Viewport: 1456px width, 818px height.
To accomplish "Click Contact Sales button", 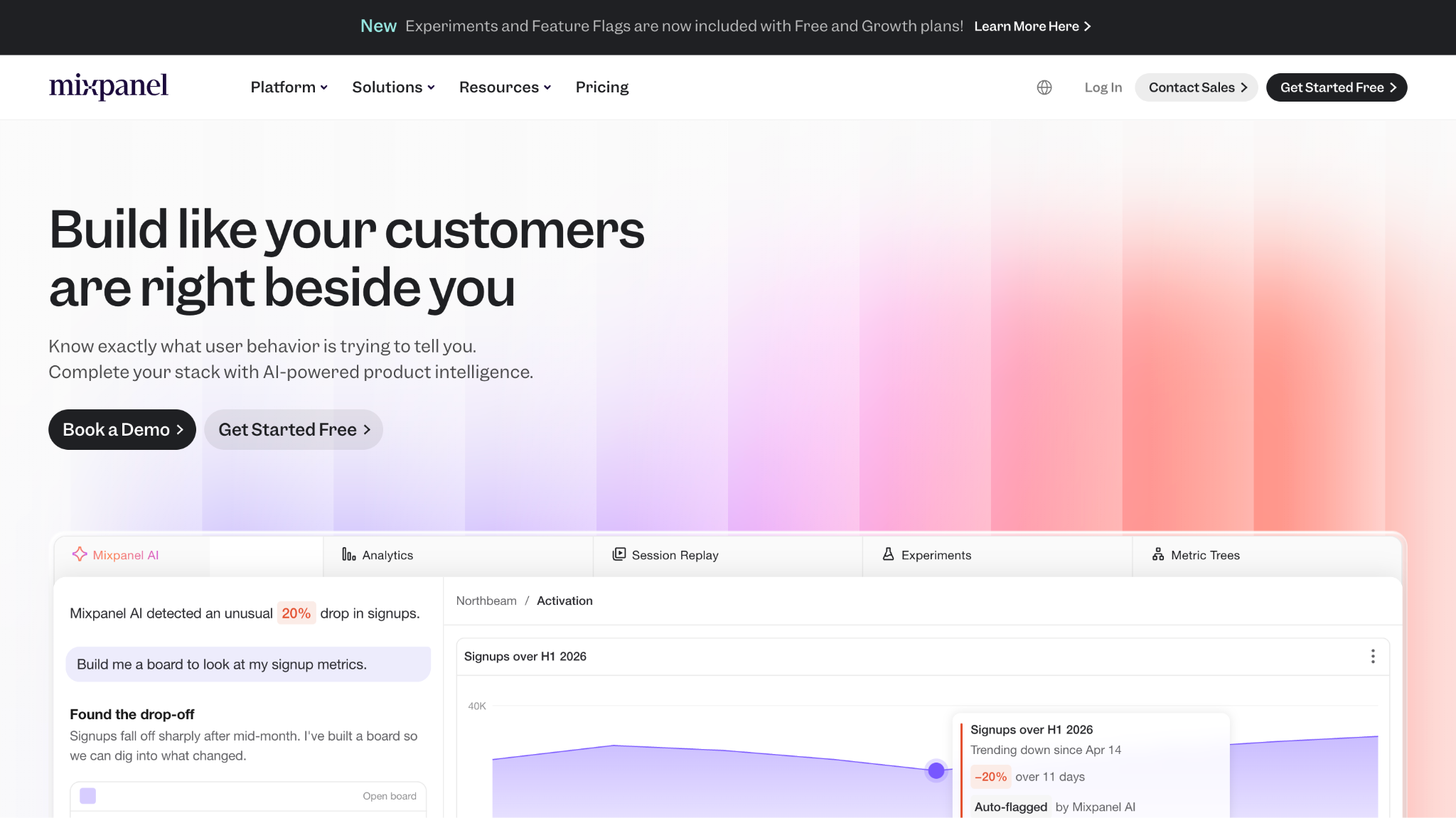I will click(x=1197, y=87).
